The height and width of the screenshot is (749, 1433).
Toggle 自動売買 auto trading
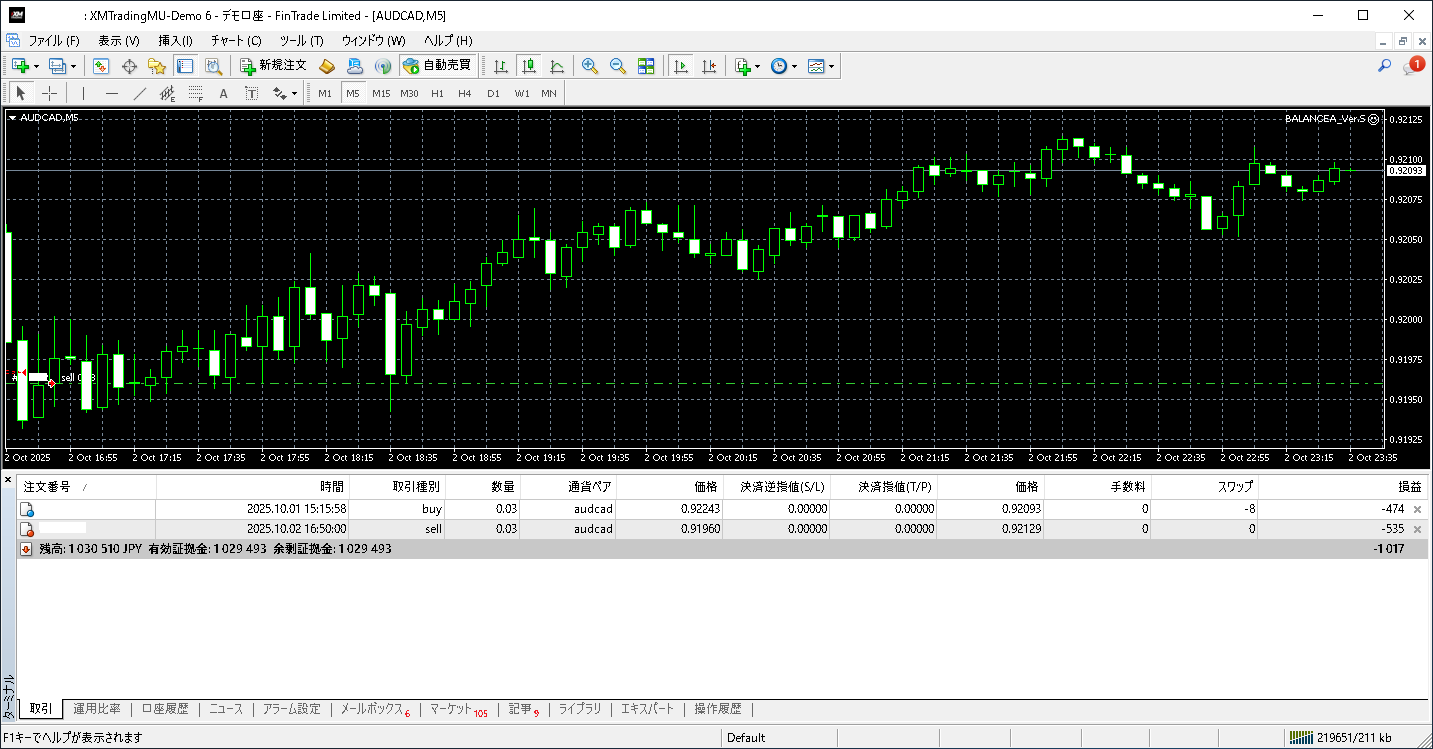pyautogui.click(x=436, y=66)
